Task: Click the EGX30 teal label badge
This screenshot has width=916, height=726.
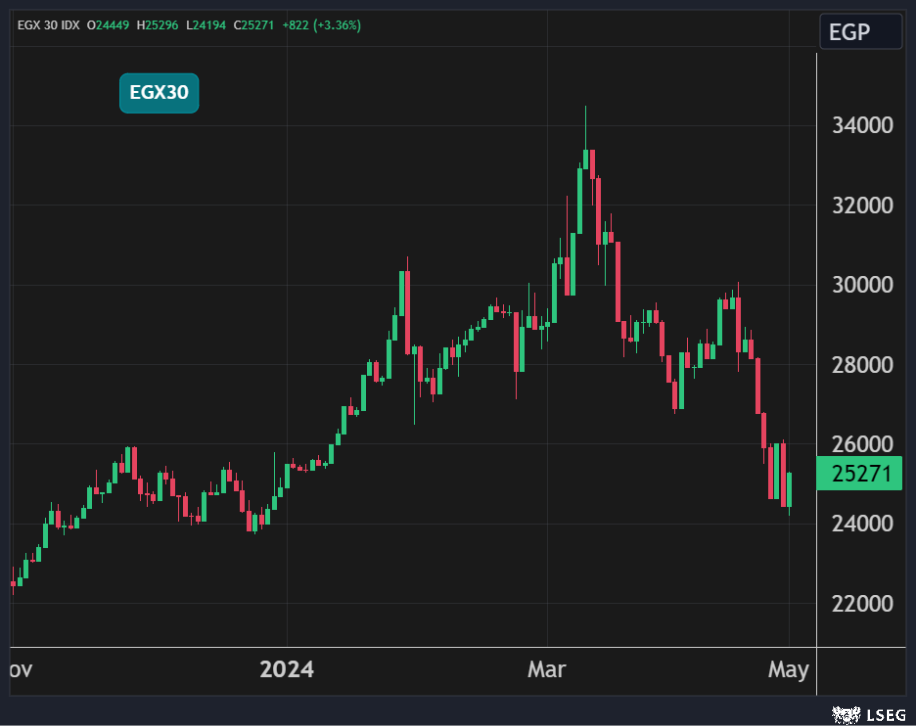Action: [159, 94]
